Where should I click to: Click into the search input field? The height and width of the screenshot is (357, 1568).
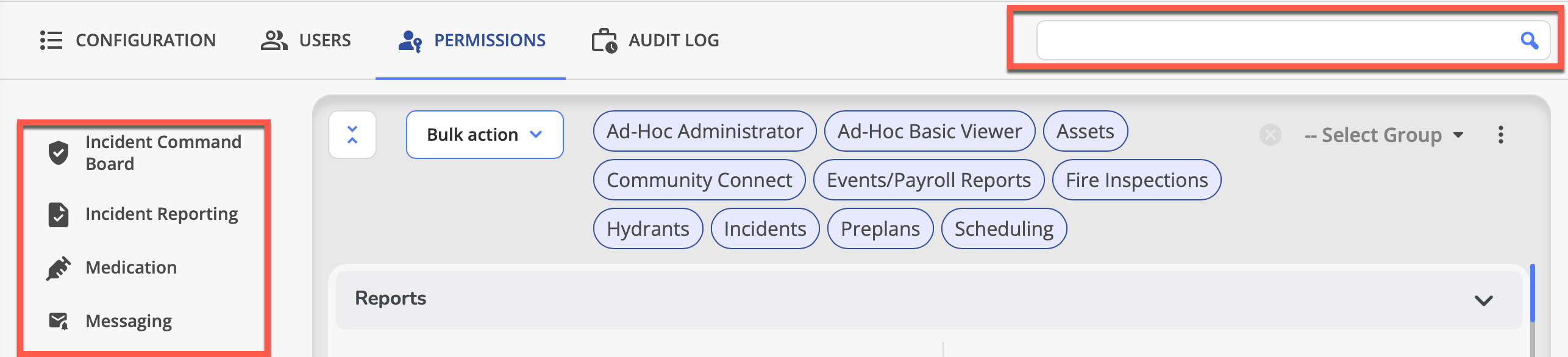point(1277,41)
